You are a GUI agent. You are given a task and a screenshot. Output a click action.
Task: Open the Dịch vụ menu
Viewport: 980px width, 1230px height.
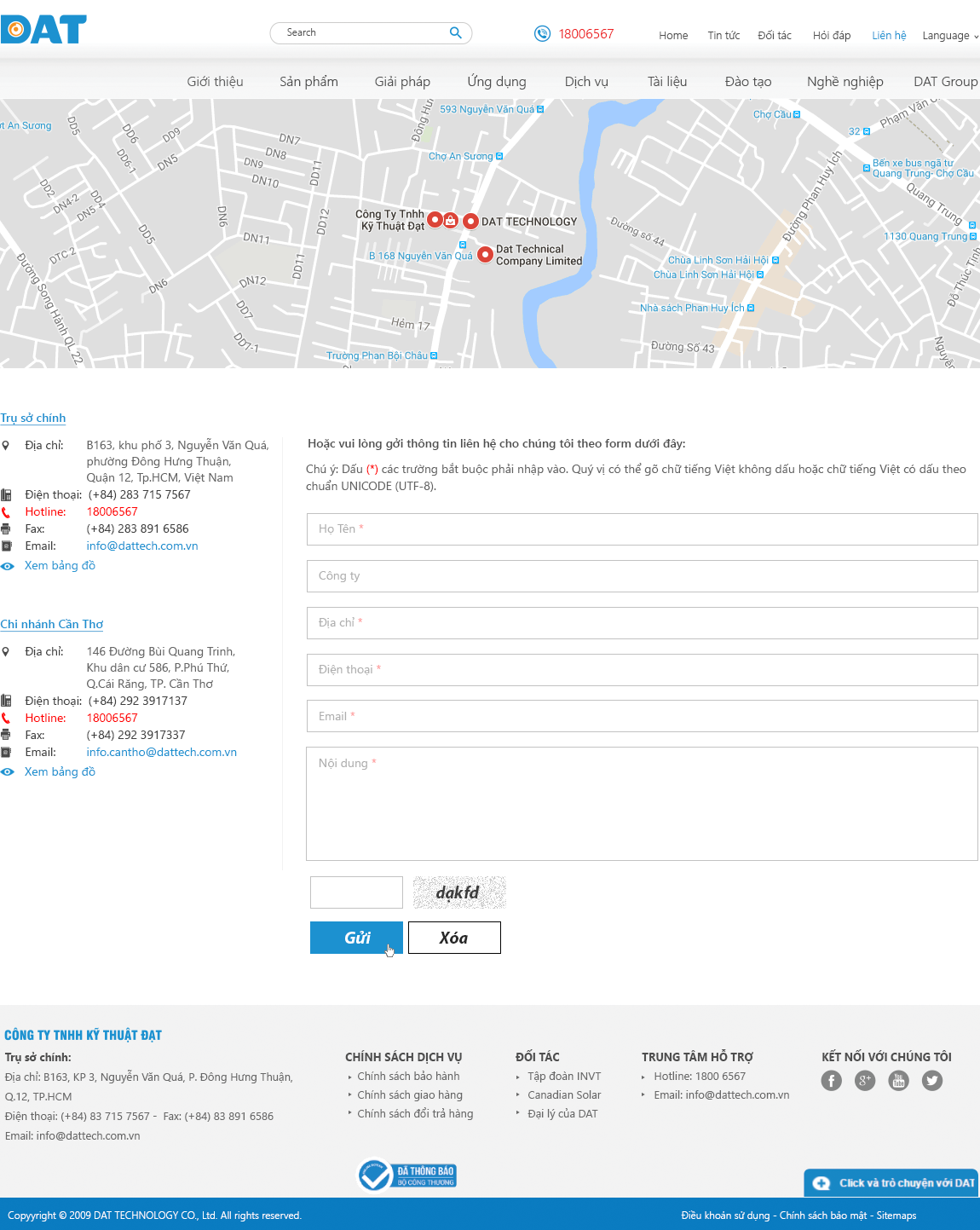[586, 82]
